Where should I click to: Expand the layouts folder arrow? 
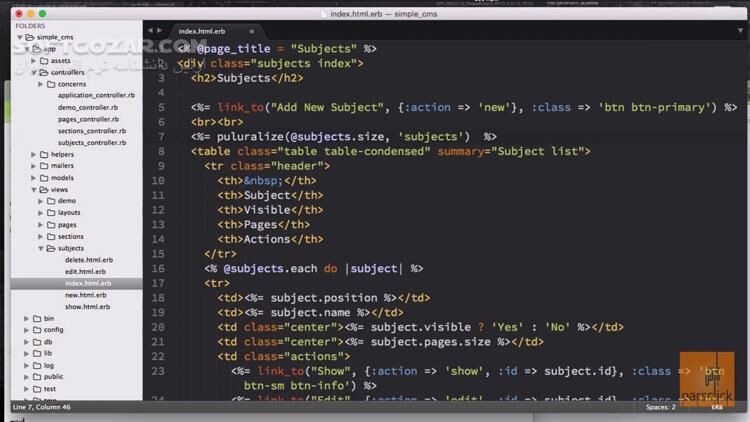click(x=40, y=213)
